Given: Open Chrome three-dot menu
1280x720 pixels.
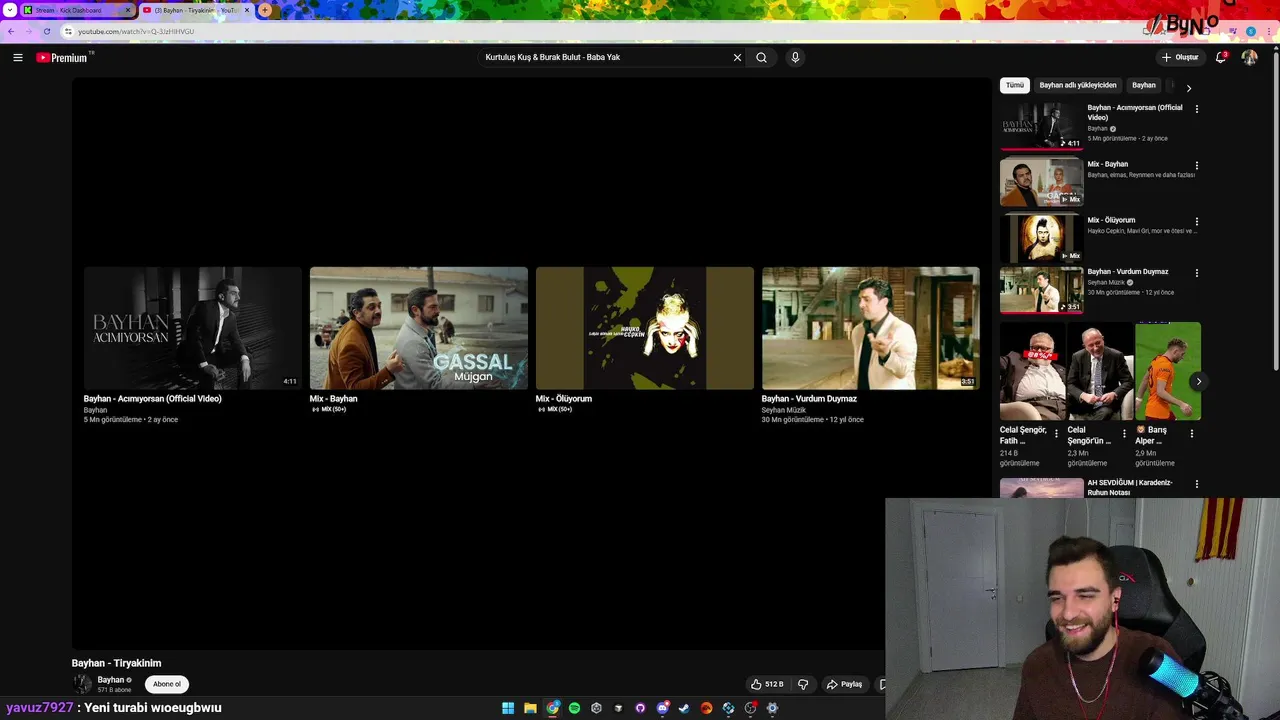Looking at the screenshot, I should point(1268,31).
